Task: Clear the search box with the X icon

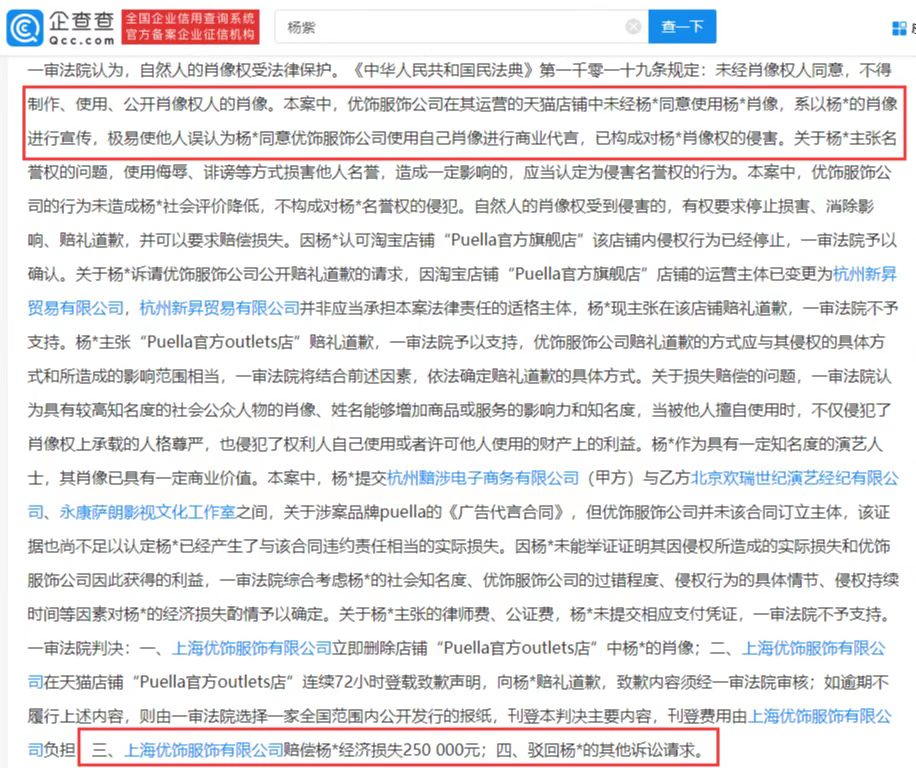Action: pos(633,26)
